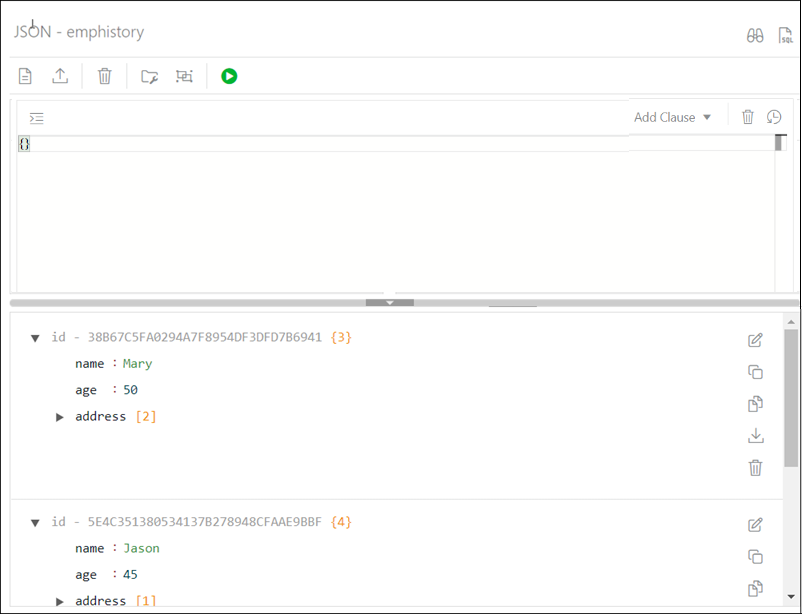Open query history clock icon
The height and width of the screenshot is (614, 802).
pyautogui.click(x=774, y=117)
